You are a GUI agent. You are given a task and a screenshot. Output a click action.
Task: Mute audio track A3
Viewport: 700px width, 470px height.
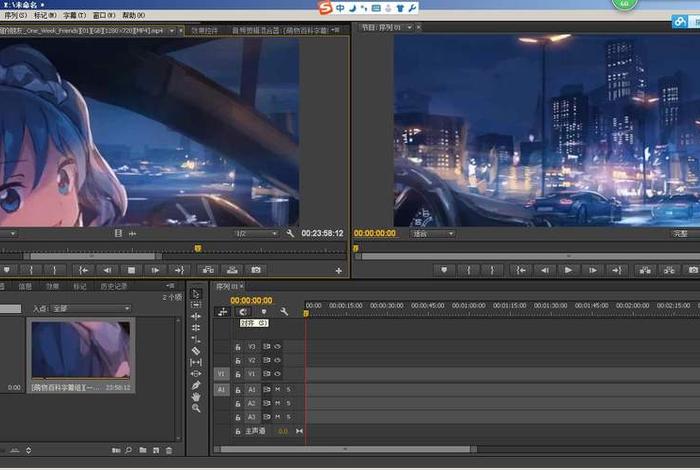click(x=278, y=417)
